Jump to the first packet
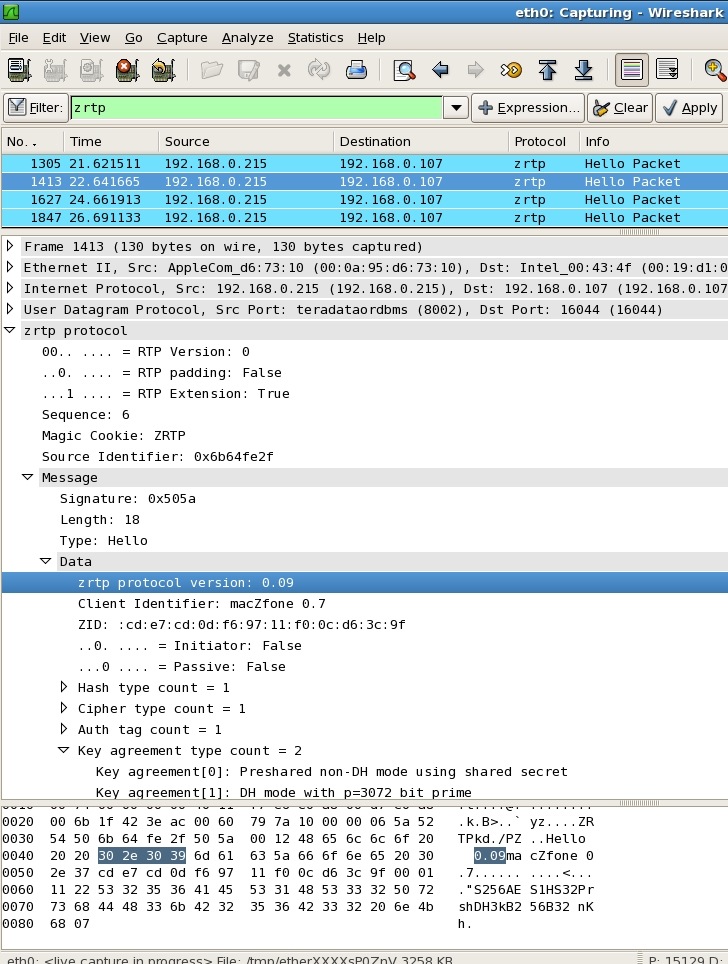The width and height of the screenshot is (728, 964). [x=547, y=70]
